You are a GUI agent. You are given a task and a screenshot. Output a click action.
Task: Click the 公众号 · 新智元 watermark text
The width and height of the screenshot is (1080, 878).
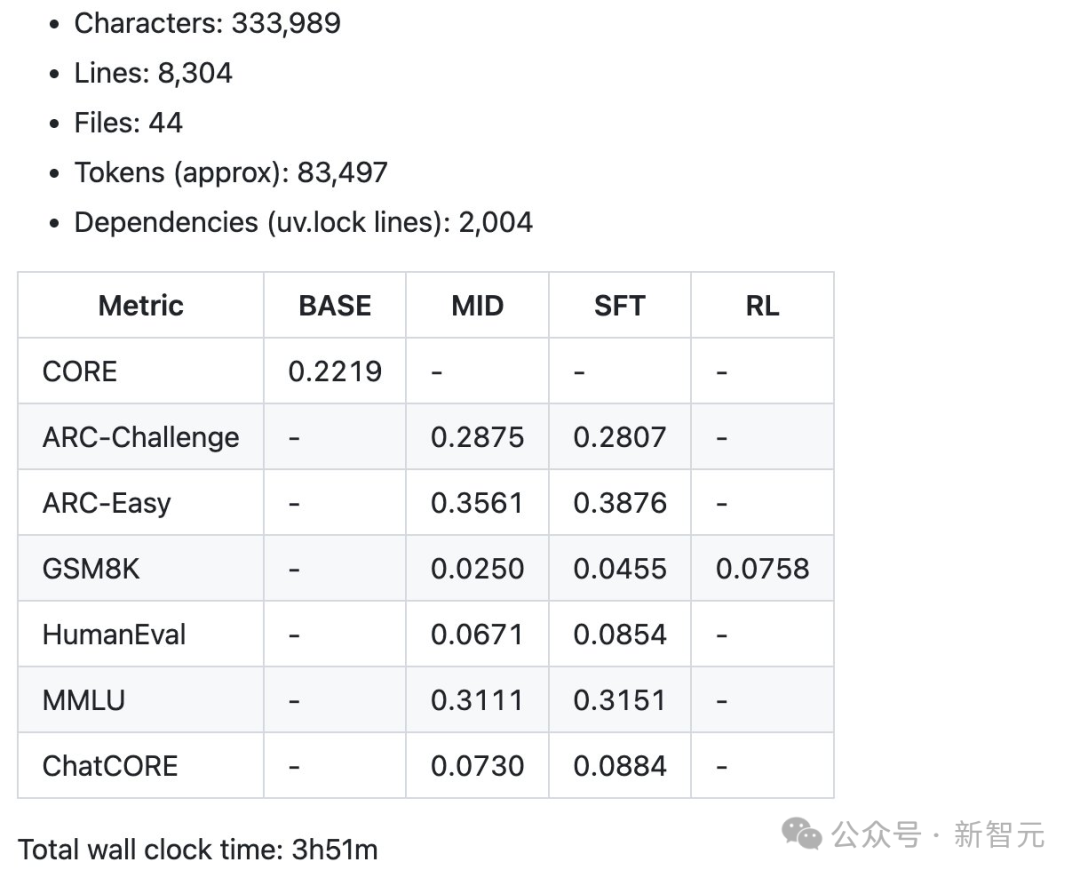tap(938, 834)
